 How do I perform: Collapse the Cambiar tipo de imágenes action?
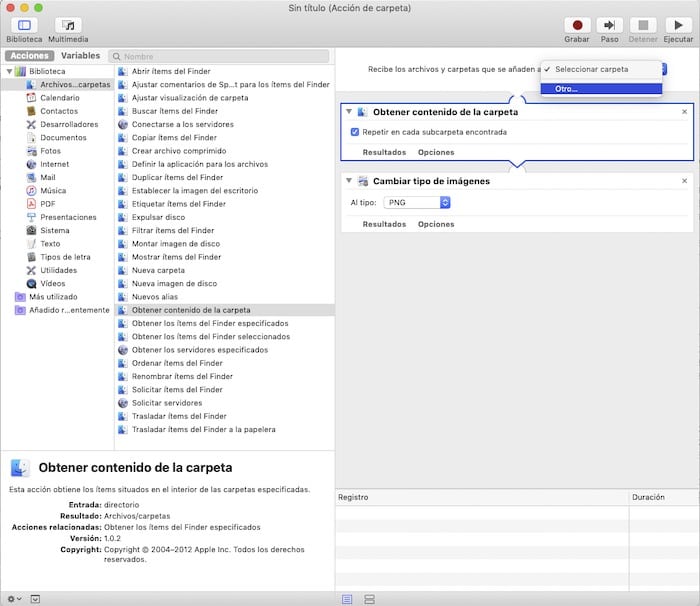click(349, 180)
